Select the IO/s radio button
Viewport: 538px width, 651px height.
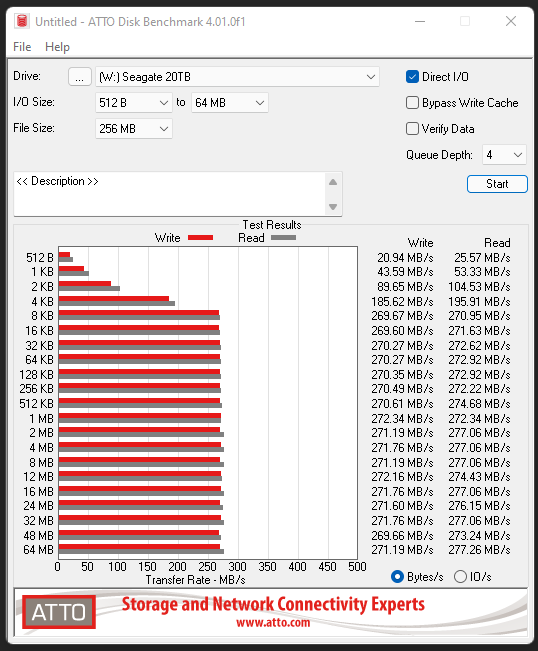tap(460, 577)
